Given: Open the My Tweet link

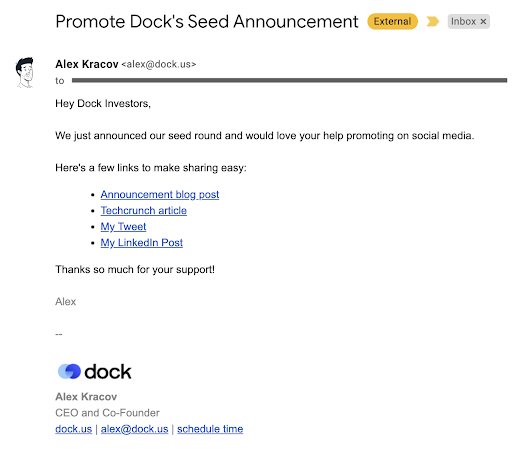Looking at the screenshot, I should tap(123, 227).
